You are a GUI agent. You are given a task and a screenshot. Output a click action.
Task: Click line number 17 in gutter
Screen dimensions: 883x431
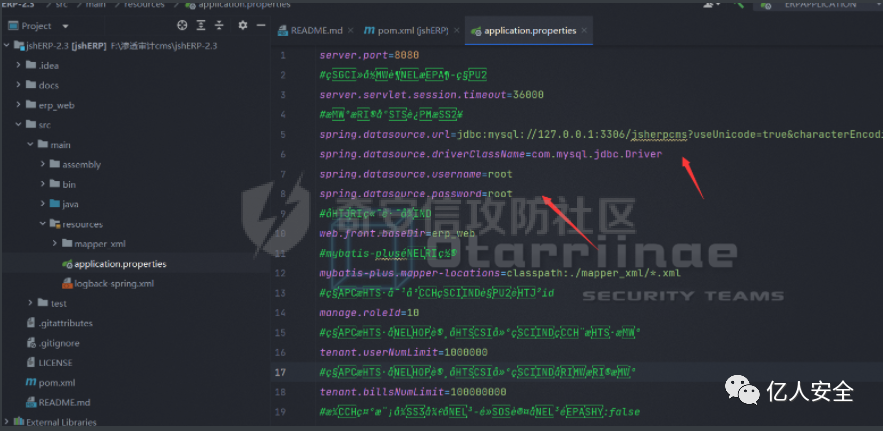pos(282,372)
